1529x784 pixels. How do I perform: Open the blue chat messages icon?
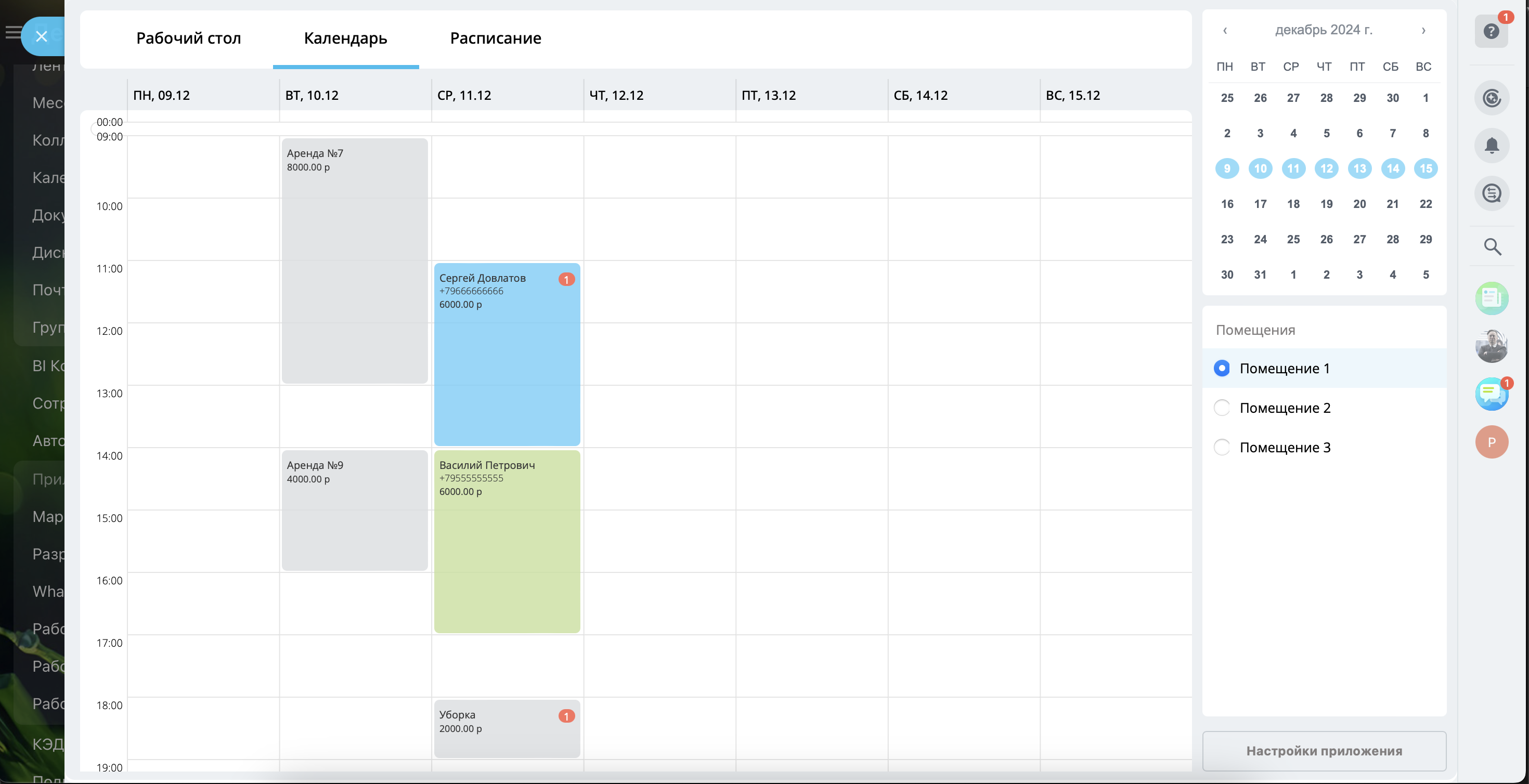(x=1491, y=394)
